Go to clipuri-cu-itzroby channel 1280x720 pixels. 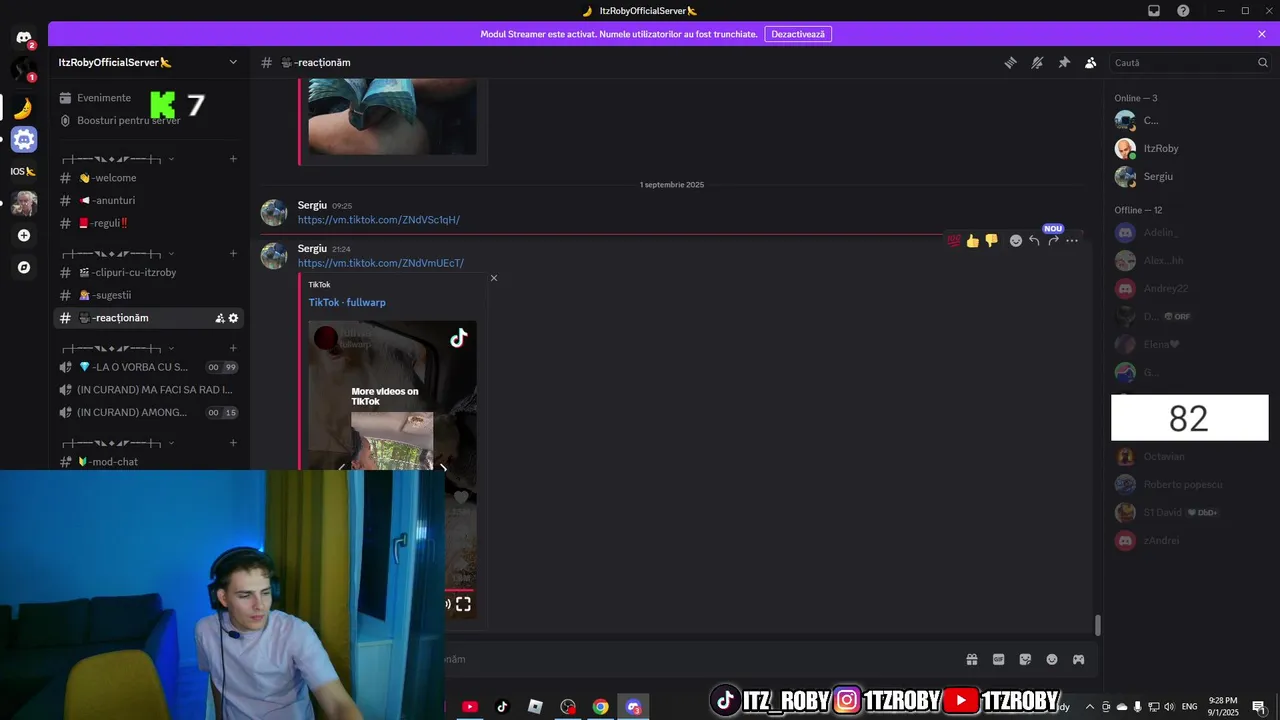148,272
